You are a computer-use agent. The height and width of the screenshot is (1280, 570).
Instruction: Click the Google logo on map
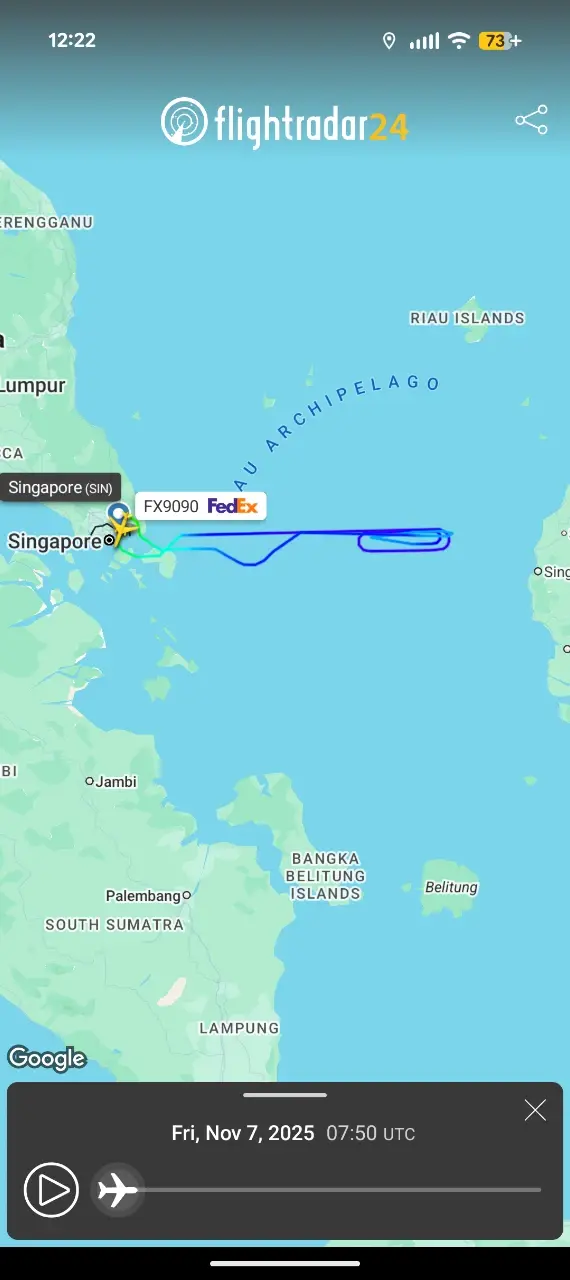46,1058
